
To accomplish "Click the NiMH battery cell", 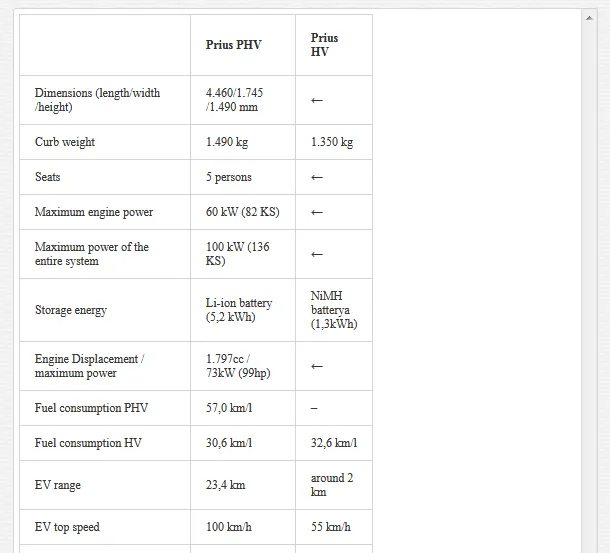I will point(334,310).
